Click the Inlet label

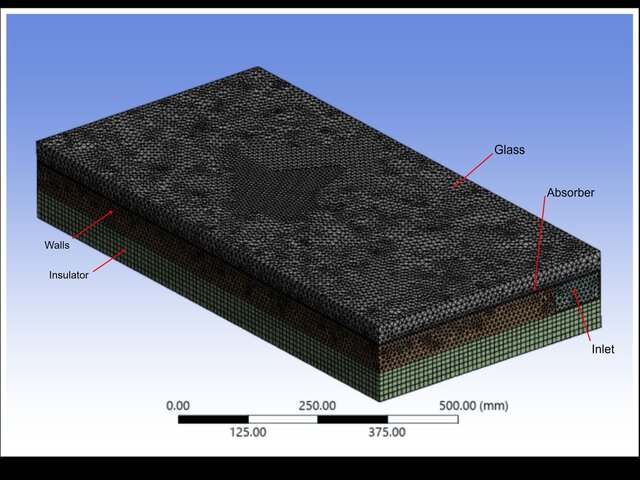pyautogui.click(x=603, y=349)
